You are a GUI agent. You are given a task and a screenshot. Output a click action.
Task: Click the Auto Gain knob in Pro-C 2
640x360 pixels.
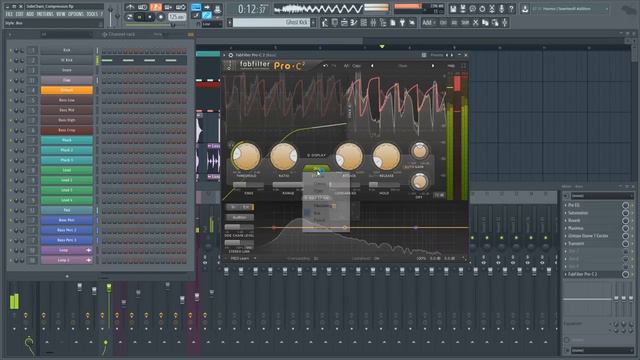point(419,151)
